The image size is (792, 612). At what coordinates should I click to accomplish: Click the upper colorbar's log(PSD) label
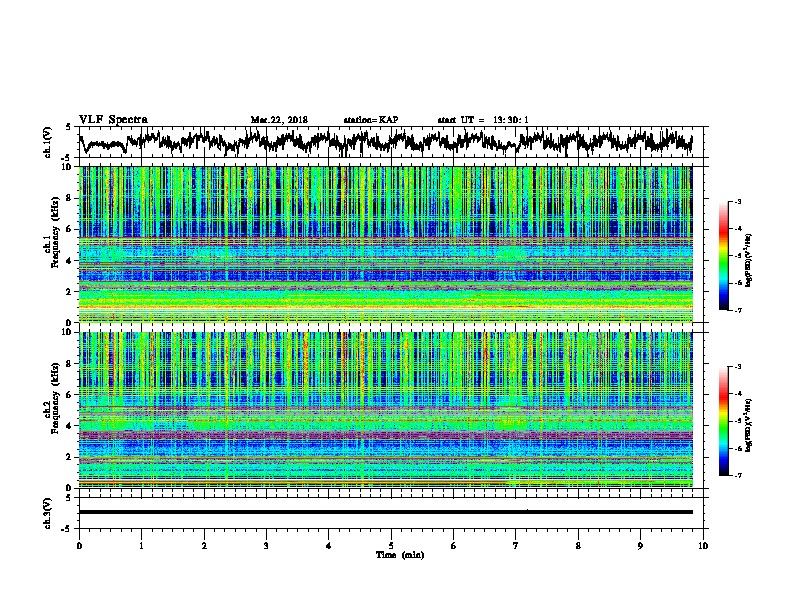pyautogui.click(x=749, y=261)
